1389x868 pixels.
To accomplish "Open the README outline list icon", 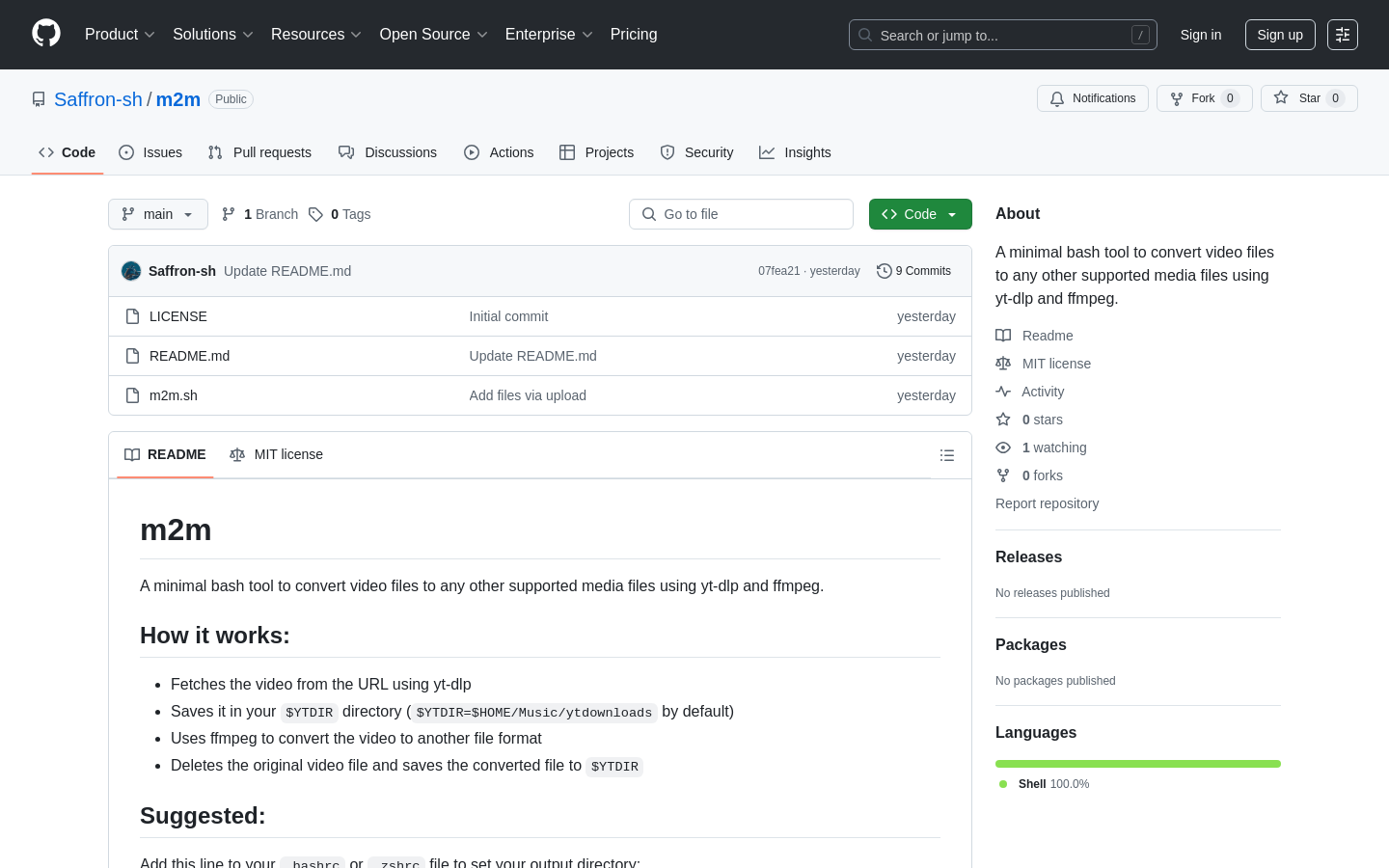I will 947,455.
